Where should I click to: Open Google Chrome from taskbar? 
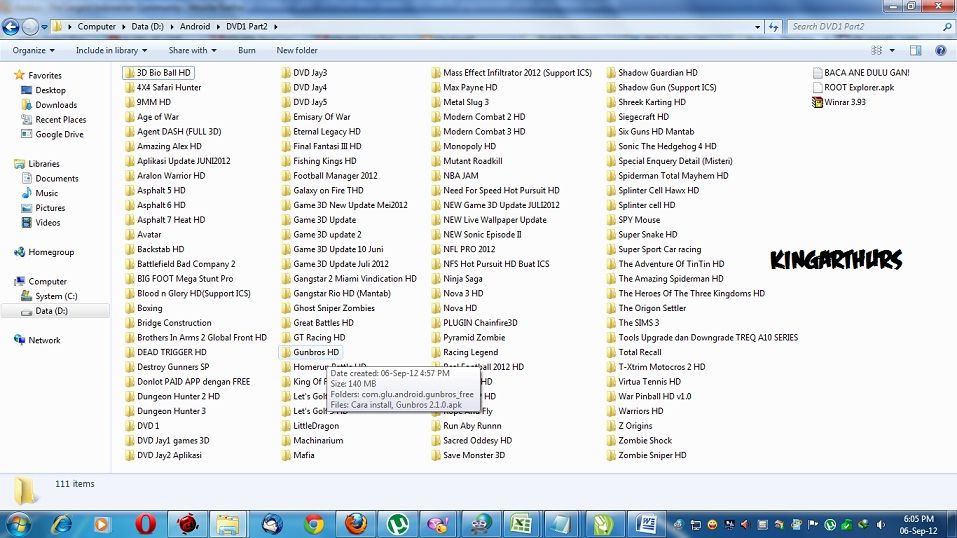pyautogui.click(x=314, y=525)
